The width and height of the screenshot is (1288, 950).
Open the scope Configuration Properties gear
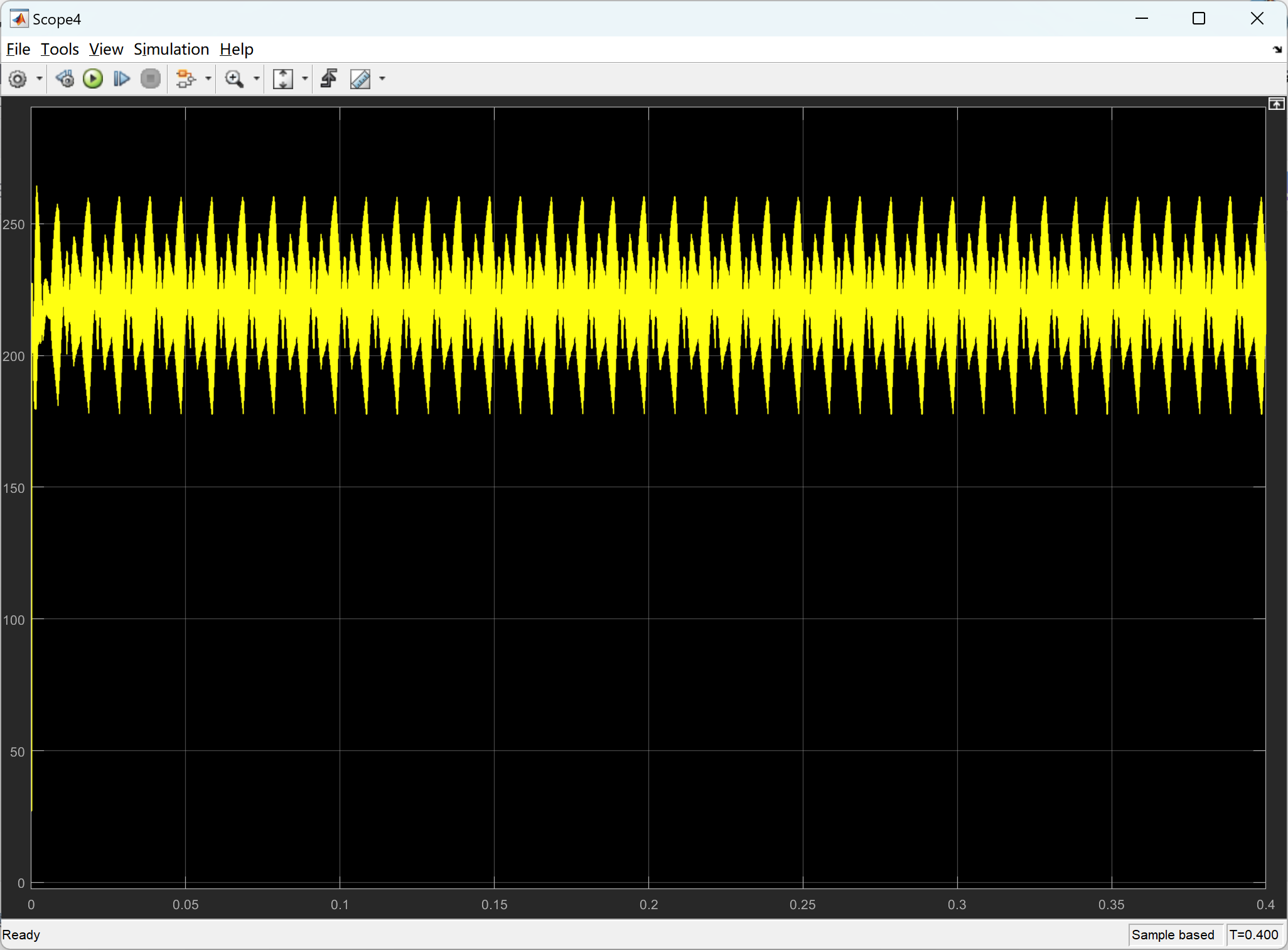tap(18, 79)
